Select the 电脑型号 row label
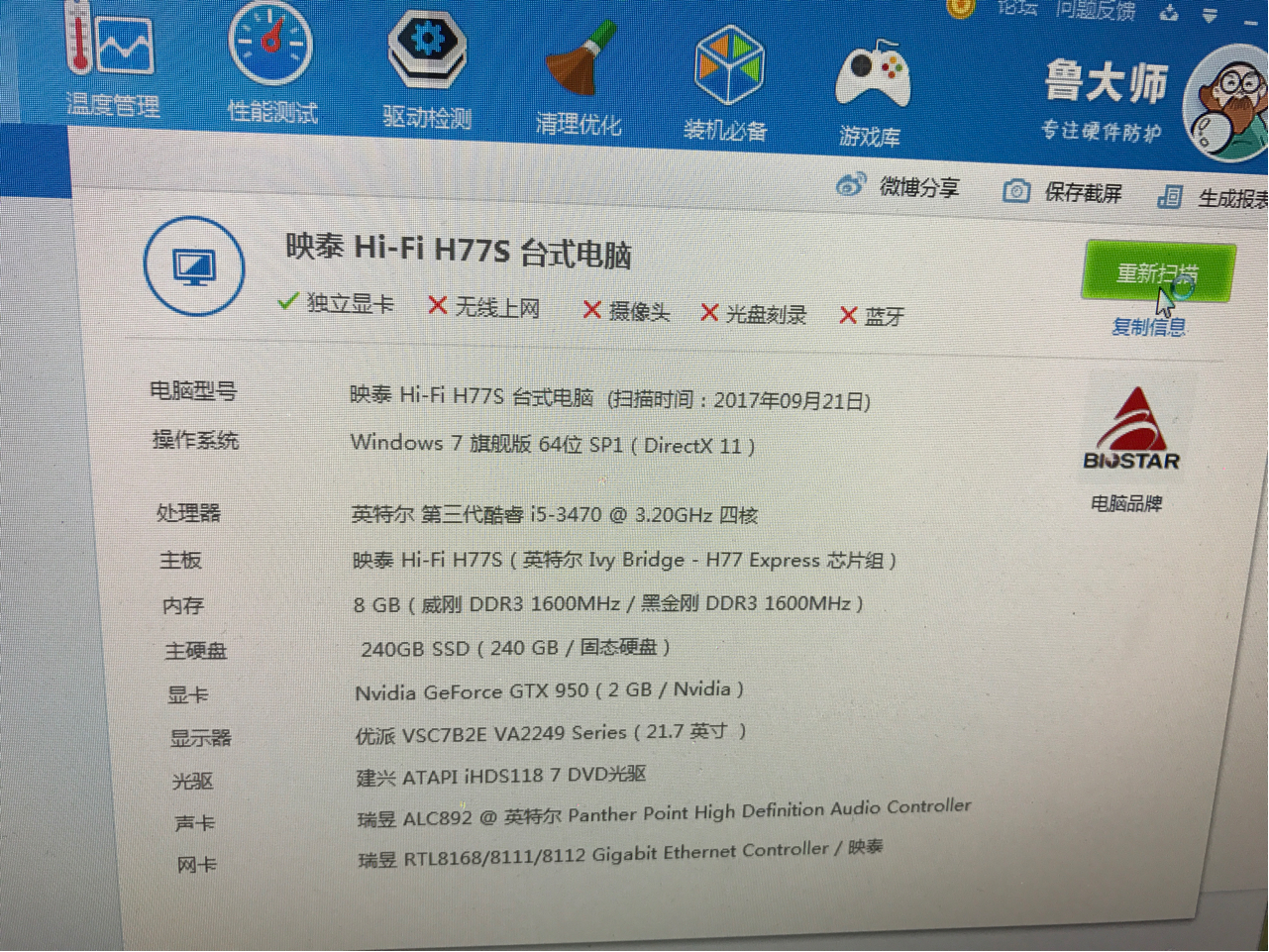The image size is (1269, 952). tap(193, 391)
